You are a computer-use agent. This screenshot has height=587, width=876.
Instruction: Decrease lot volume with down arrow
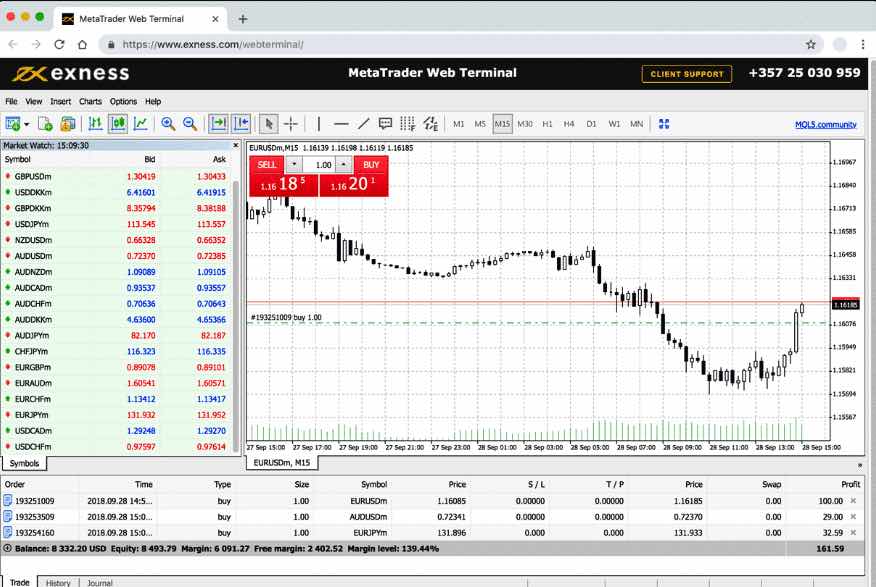pyautogui.click(x=293, y=164)
